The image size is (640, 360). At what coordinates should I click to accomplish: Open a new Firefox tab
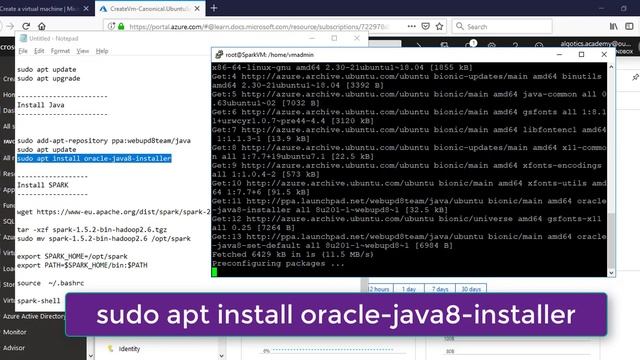(x=214, y=8)
